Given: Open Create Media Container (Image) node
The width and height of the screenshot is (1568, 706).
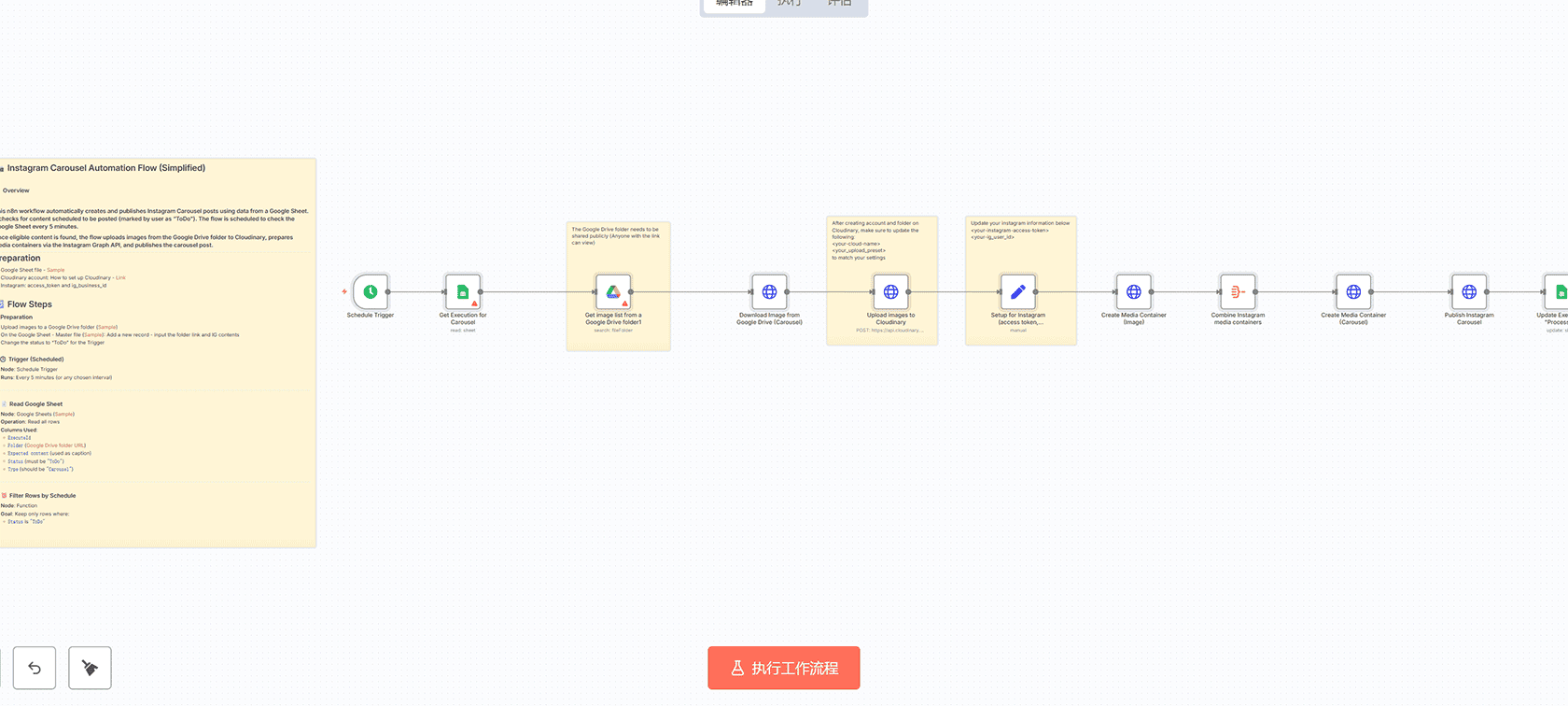Looking at the screenshot, I should pyautogui.click(x=1133, y=292).
